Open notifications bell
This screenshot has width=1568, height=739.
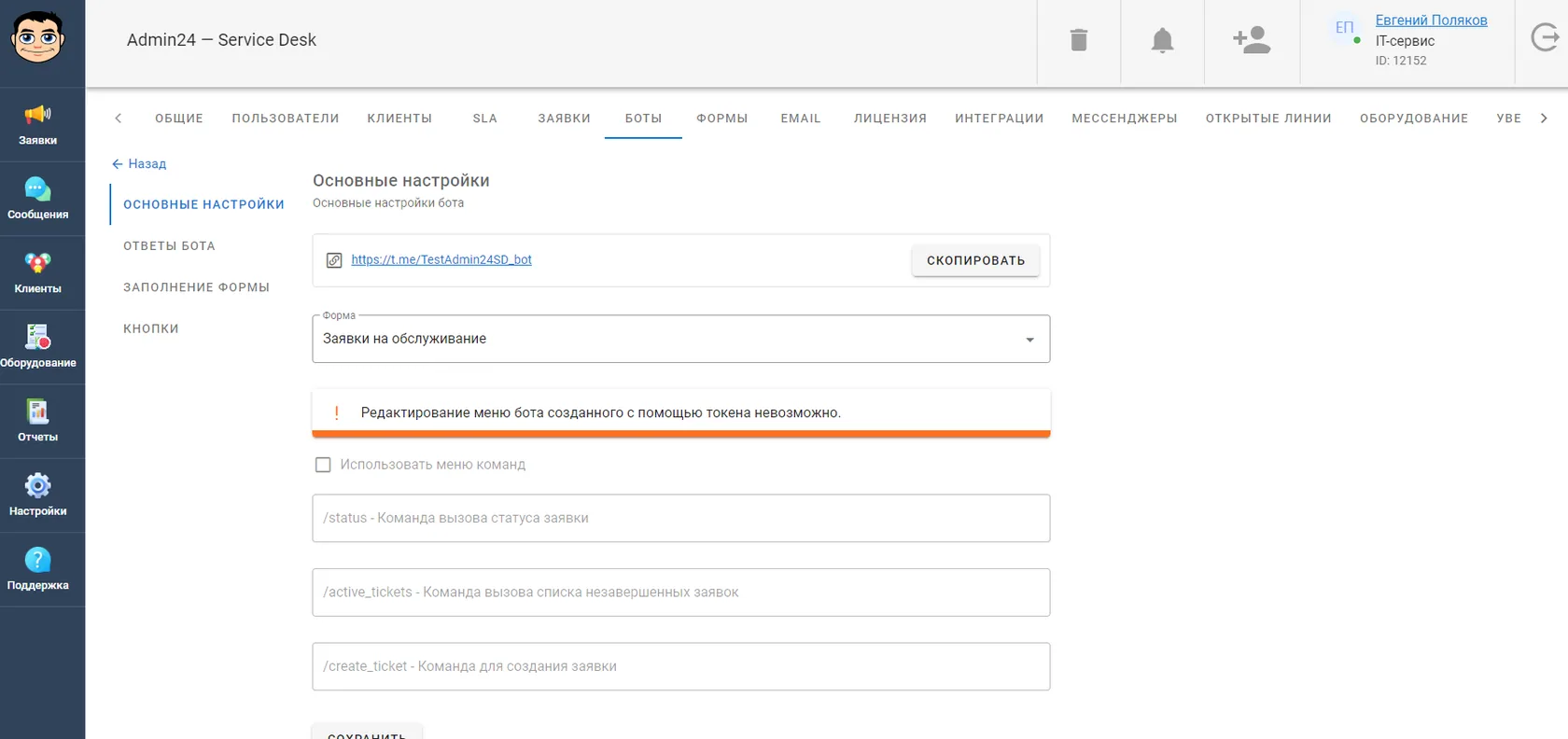[1162, 40]
